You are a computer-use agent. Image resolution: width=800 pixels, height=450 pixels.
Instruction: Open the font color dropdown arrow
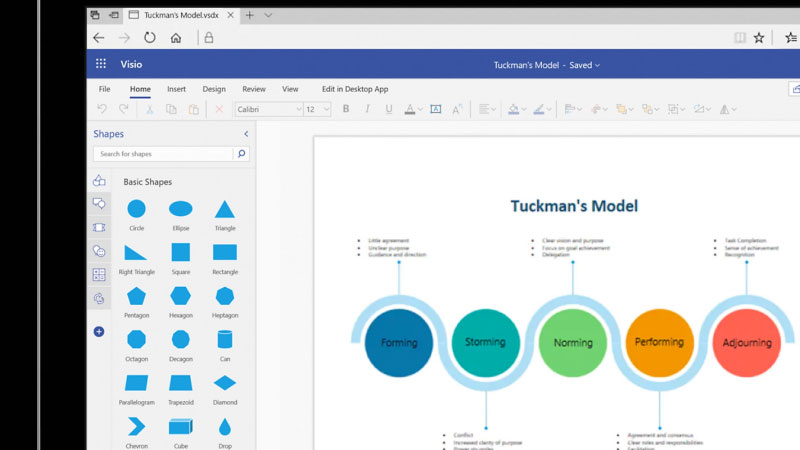[420, 109]
